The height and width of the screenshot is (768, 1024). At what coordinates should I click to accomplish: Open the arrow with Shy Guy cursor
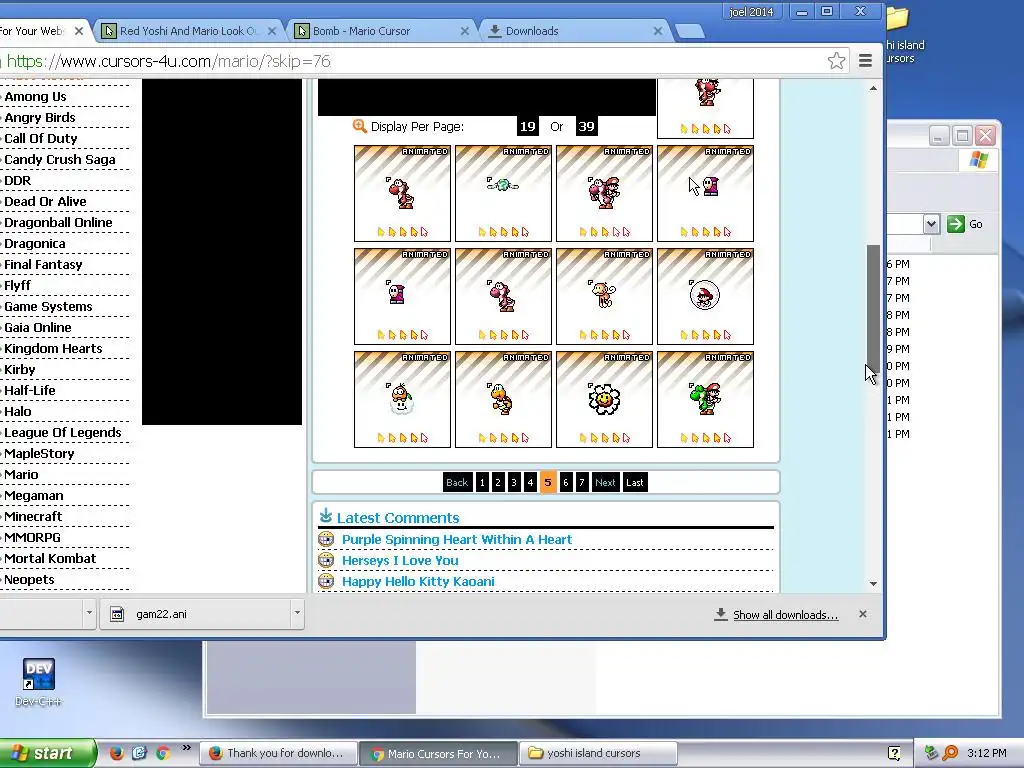(705, 193)
